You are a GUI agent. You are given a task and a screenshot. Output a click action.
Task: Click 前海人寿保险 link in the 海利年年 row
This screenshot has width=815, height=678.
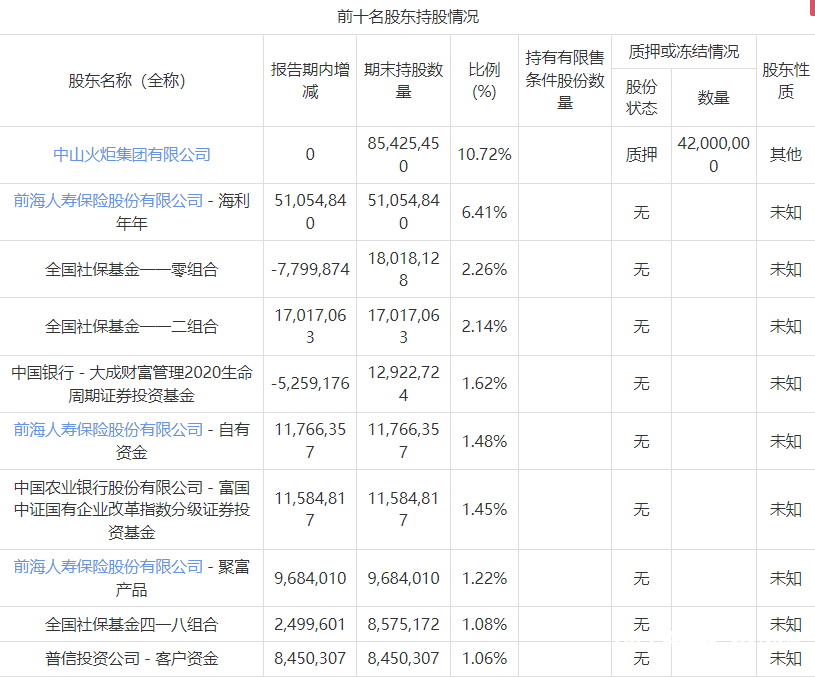(x=108, y=201)
